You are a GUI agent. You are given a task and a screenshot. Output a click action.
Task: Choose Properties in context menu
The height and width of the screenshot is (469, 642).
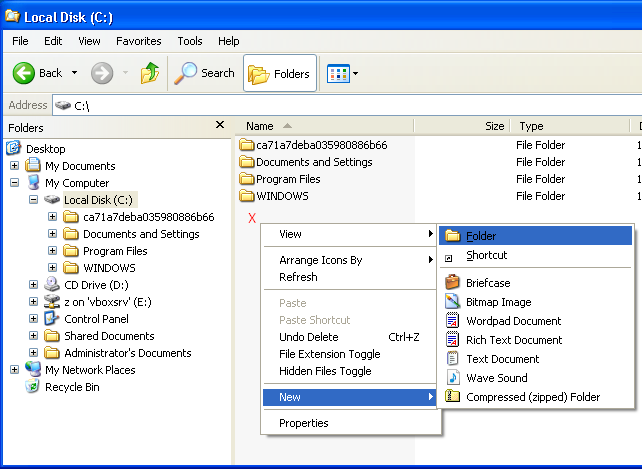[x=350, y=423]
